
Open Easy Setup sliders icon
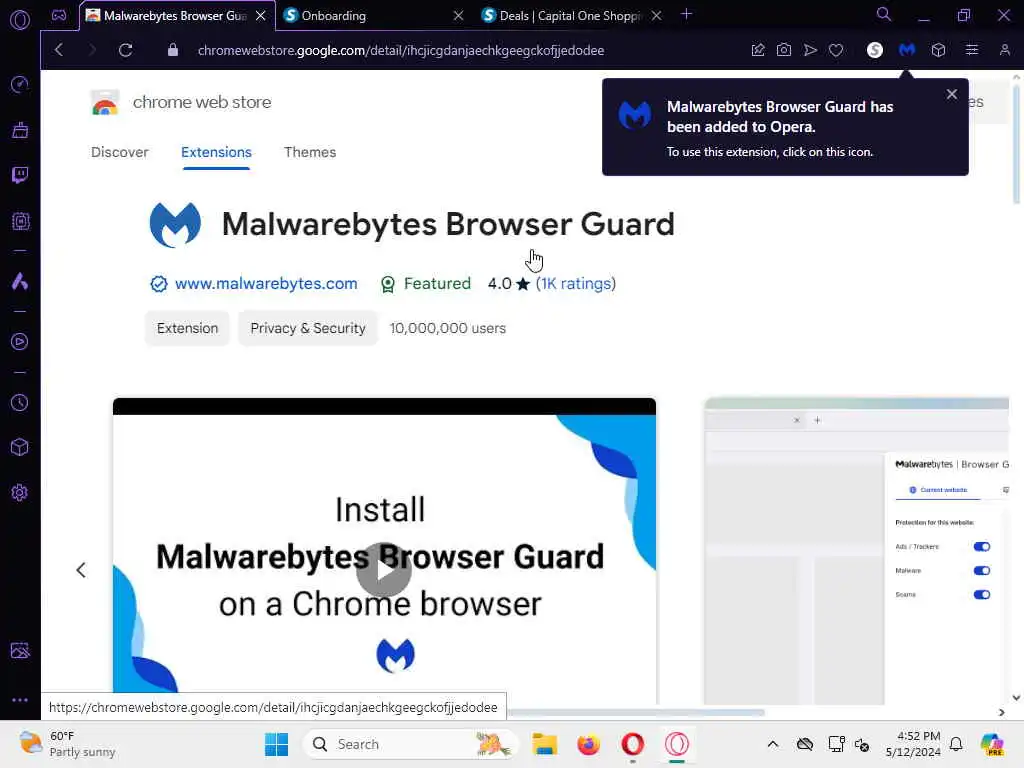[x=972, y=50]
